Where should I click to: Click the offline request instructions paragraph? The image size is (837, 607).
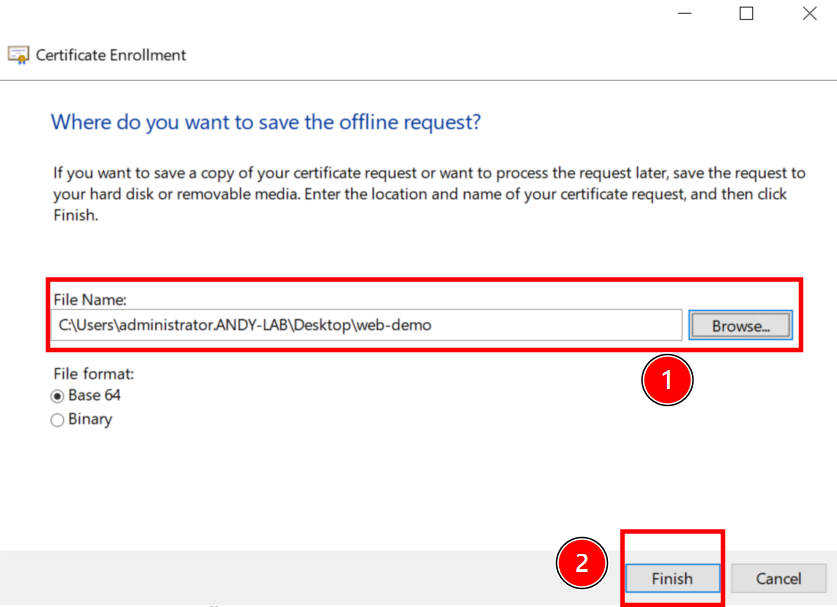[x=428, y=194]
